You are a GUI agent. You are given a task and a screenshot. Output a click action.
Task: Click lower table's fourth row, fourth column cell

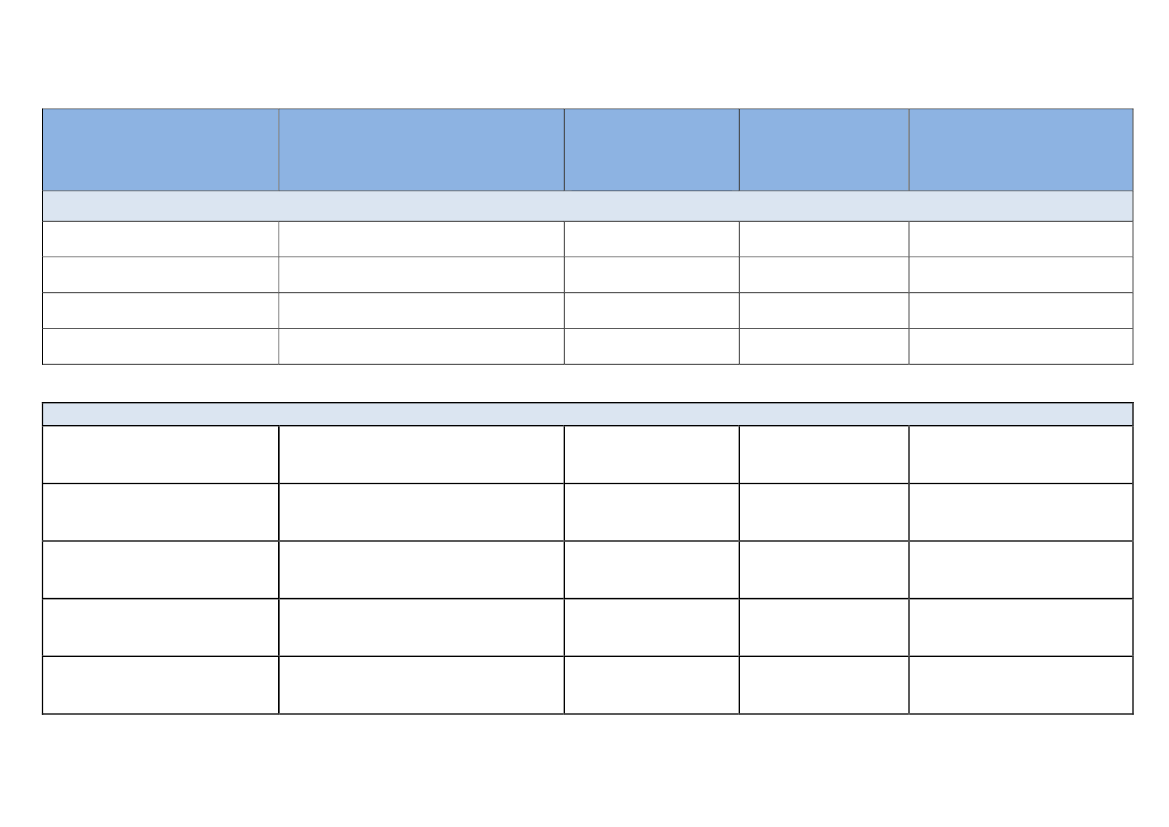click(824, 627)
